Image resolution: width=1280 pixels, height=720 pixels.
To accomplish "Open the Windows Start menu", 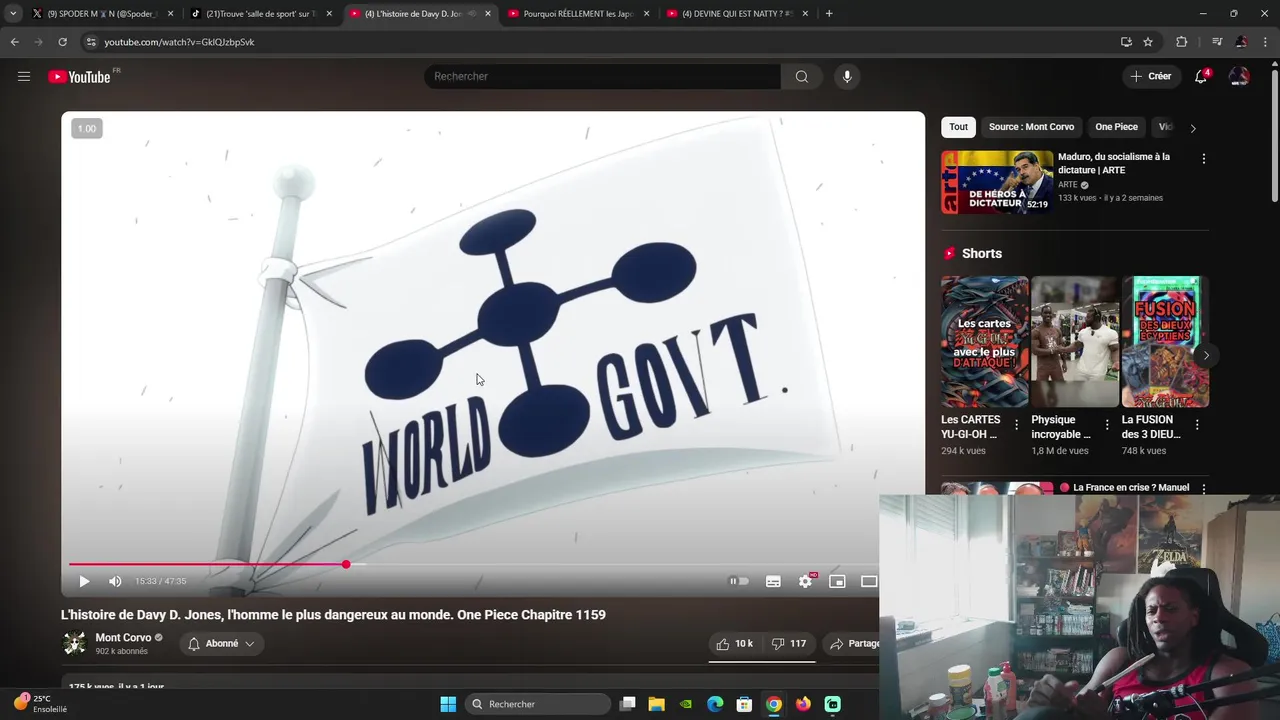I will point(448,704).
